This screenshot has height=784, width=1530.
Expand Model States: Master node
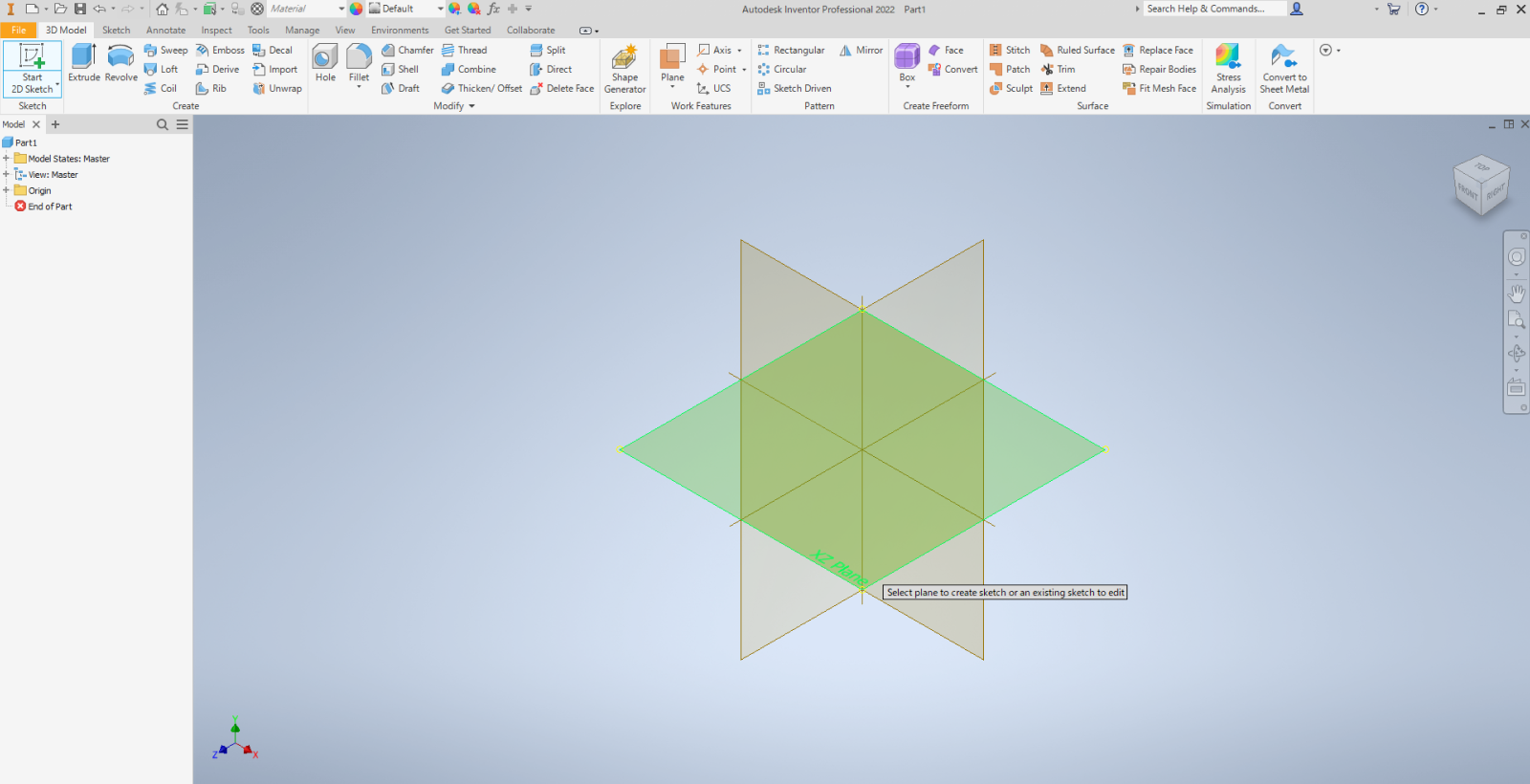(x=6, y=159)
